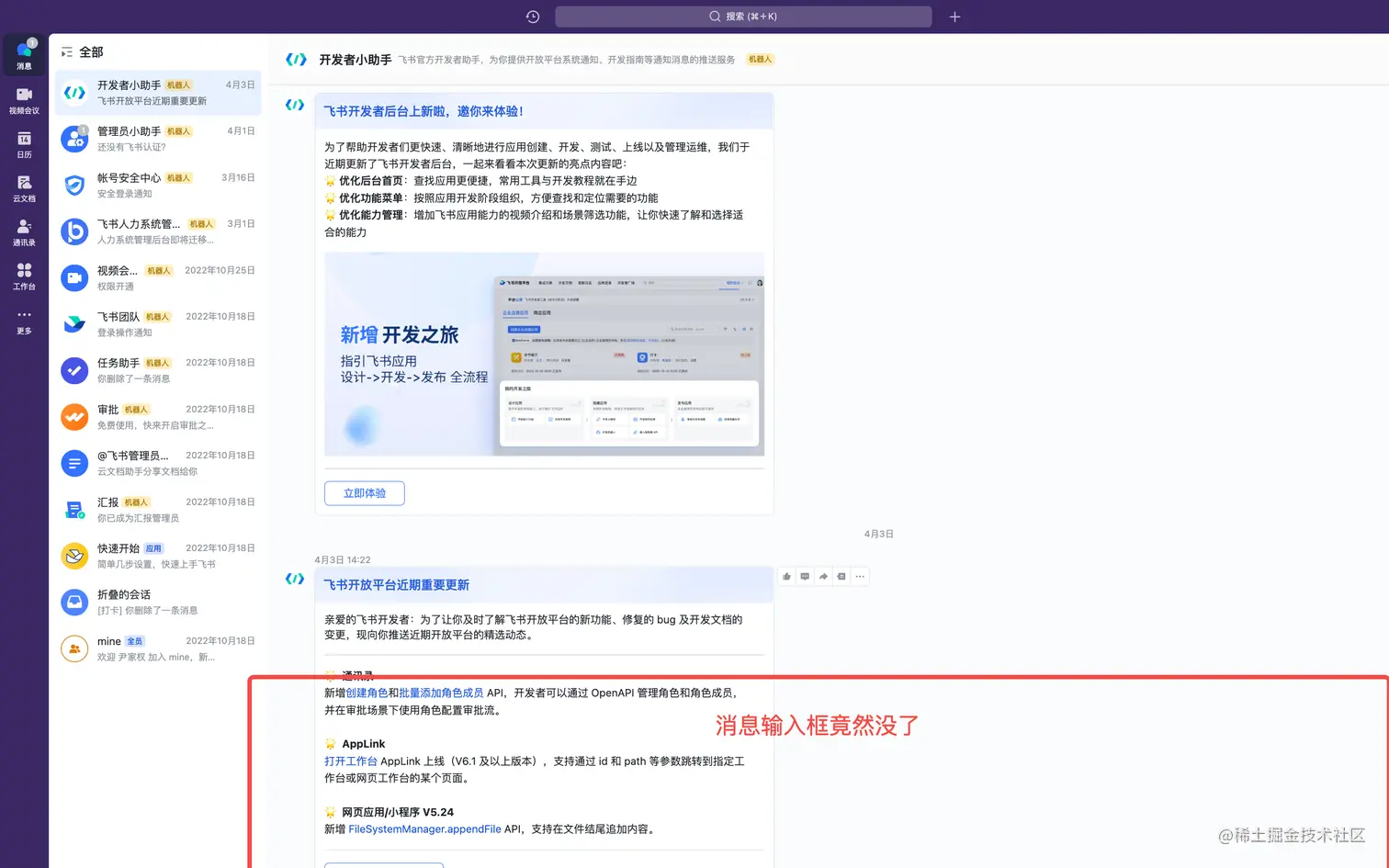
Task: Expand the 全部 conversation filter
Action: coord(82,52)
